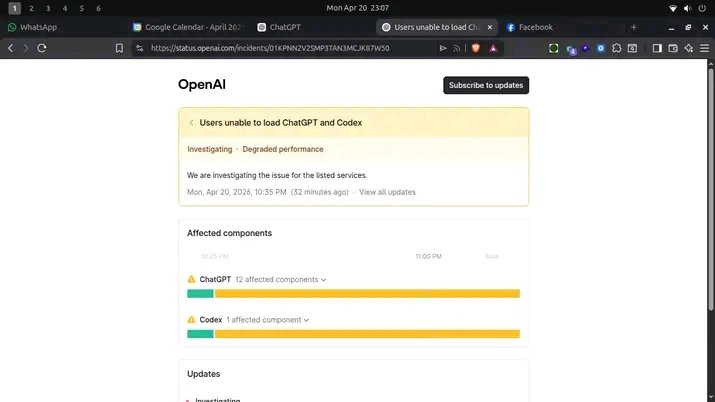This screenshot has width=715, height=402.
Task: Click the RSS feed icon in address bar
Action: coord(456,48)
